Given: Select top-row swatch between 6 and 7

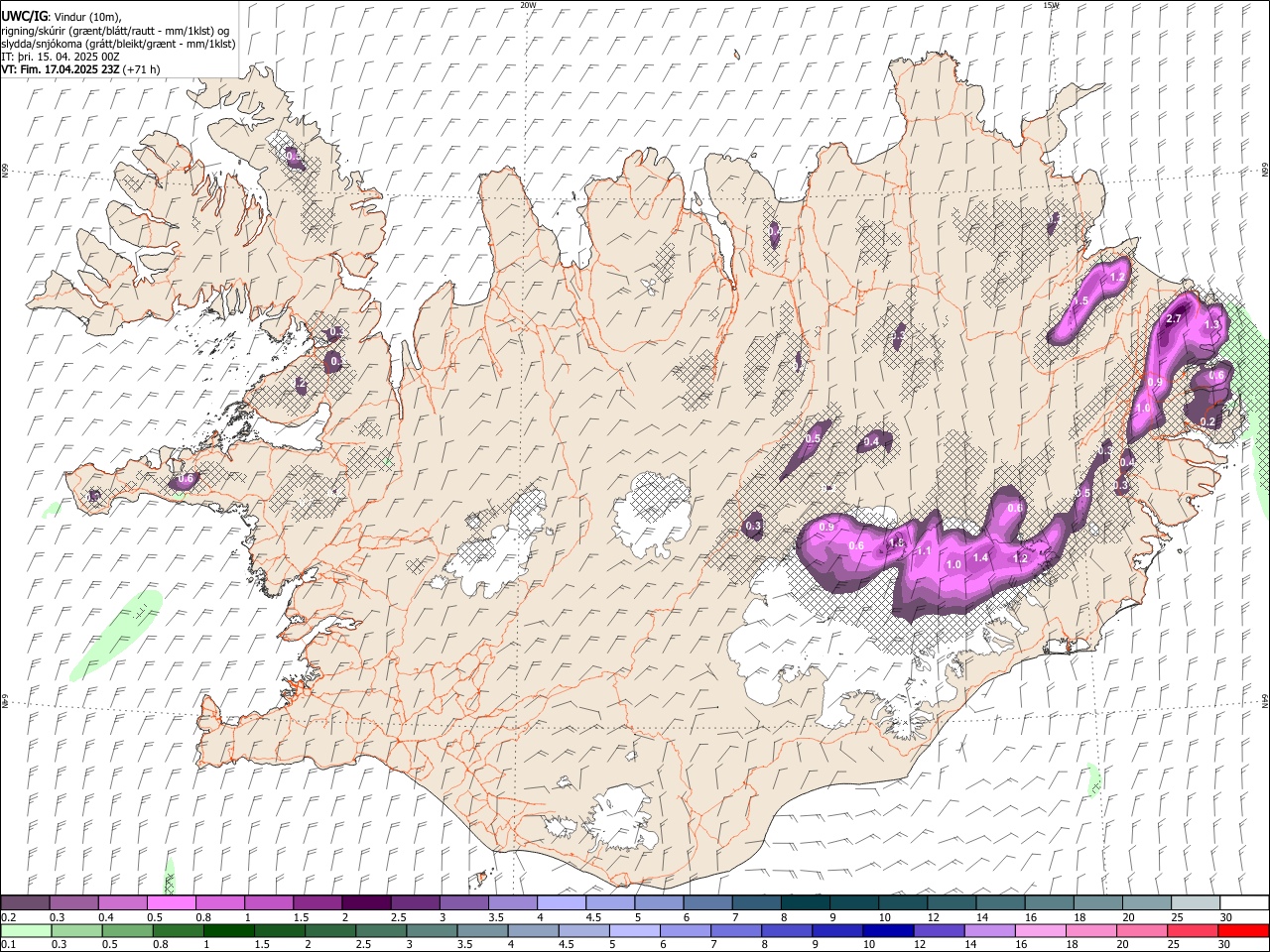Looking at the screenshot, I should point(706,902).
